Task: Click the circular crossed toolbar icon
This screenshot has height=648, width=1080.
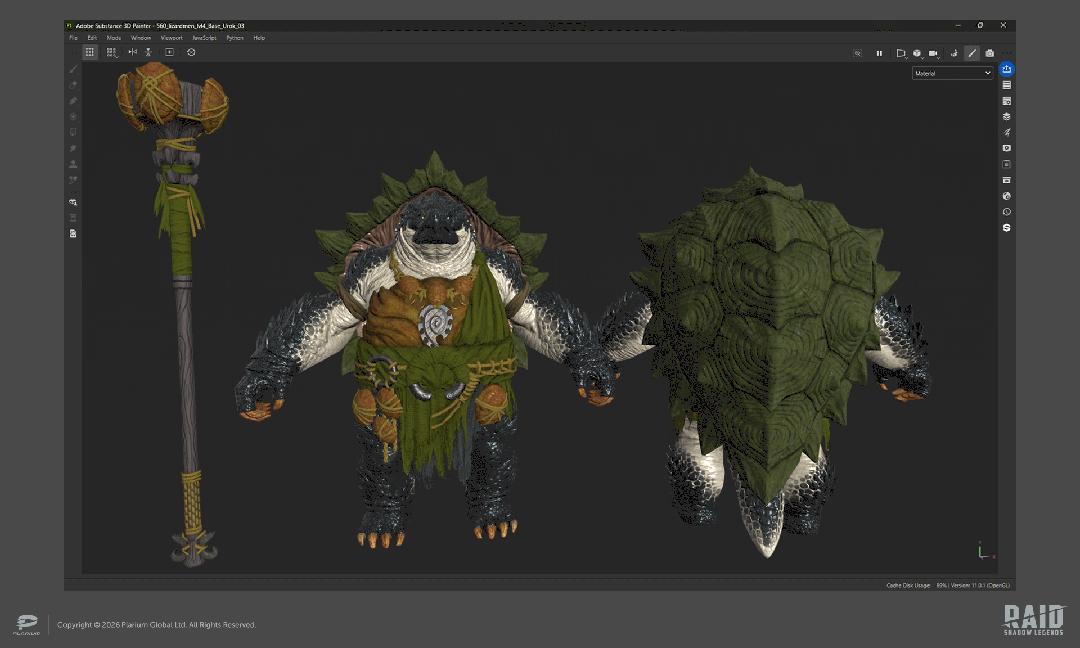Action: [x=191, y=52]
